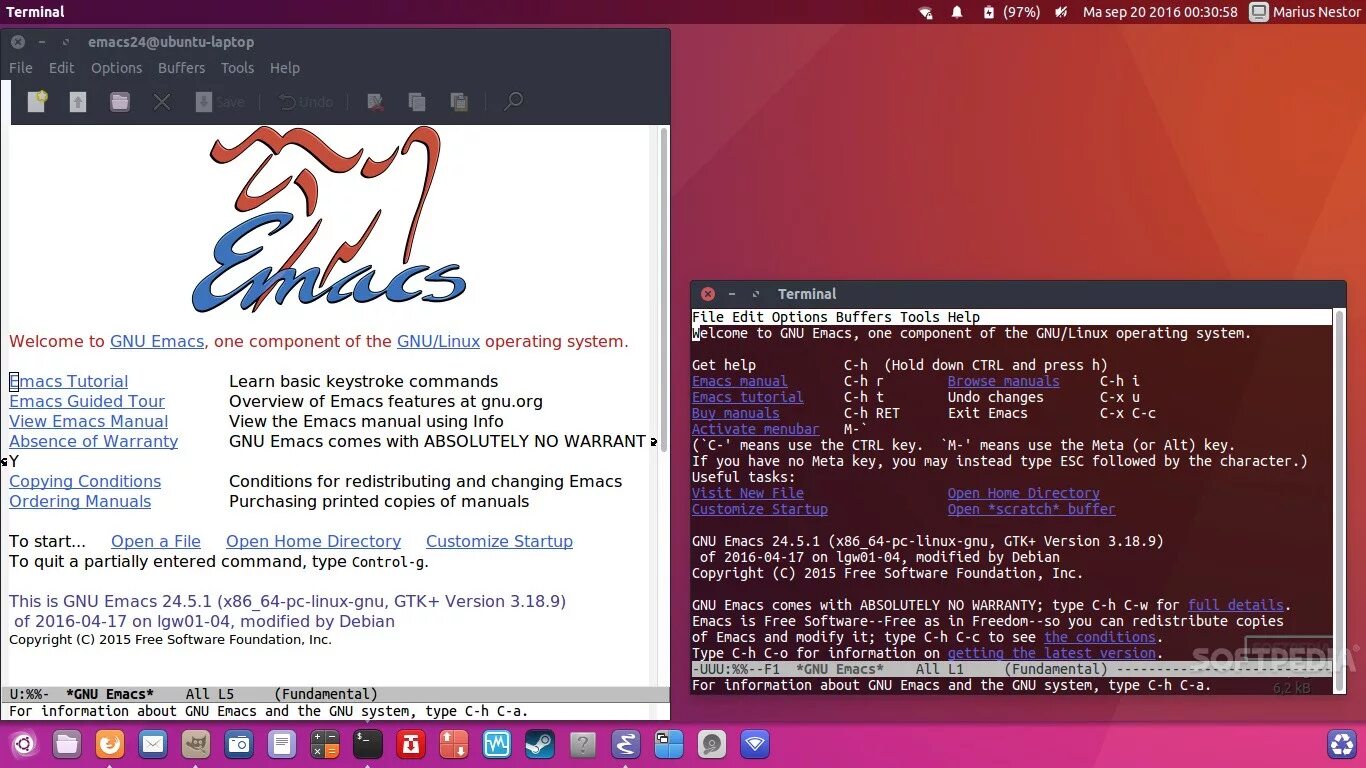Viewport: 1366px width, 768px height.
Task: Open Ubuntu Dash from the dock
Action: (24, 744)
